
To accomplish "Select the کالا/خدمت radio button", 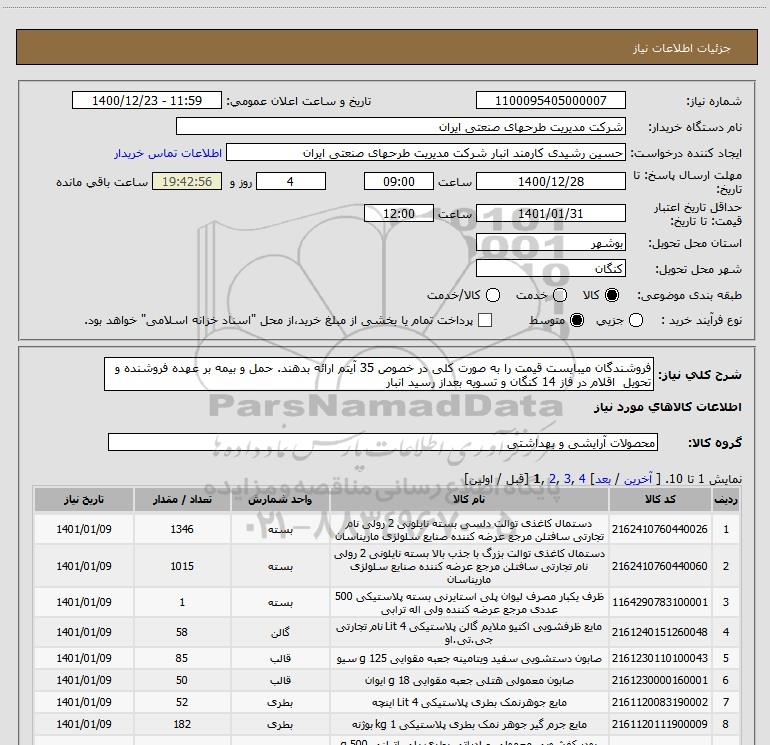I will pyautogui.click(x=493, y=295).
